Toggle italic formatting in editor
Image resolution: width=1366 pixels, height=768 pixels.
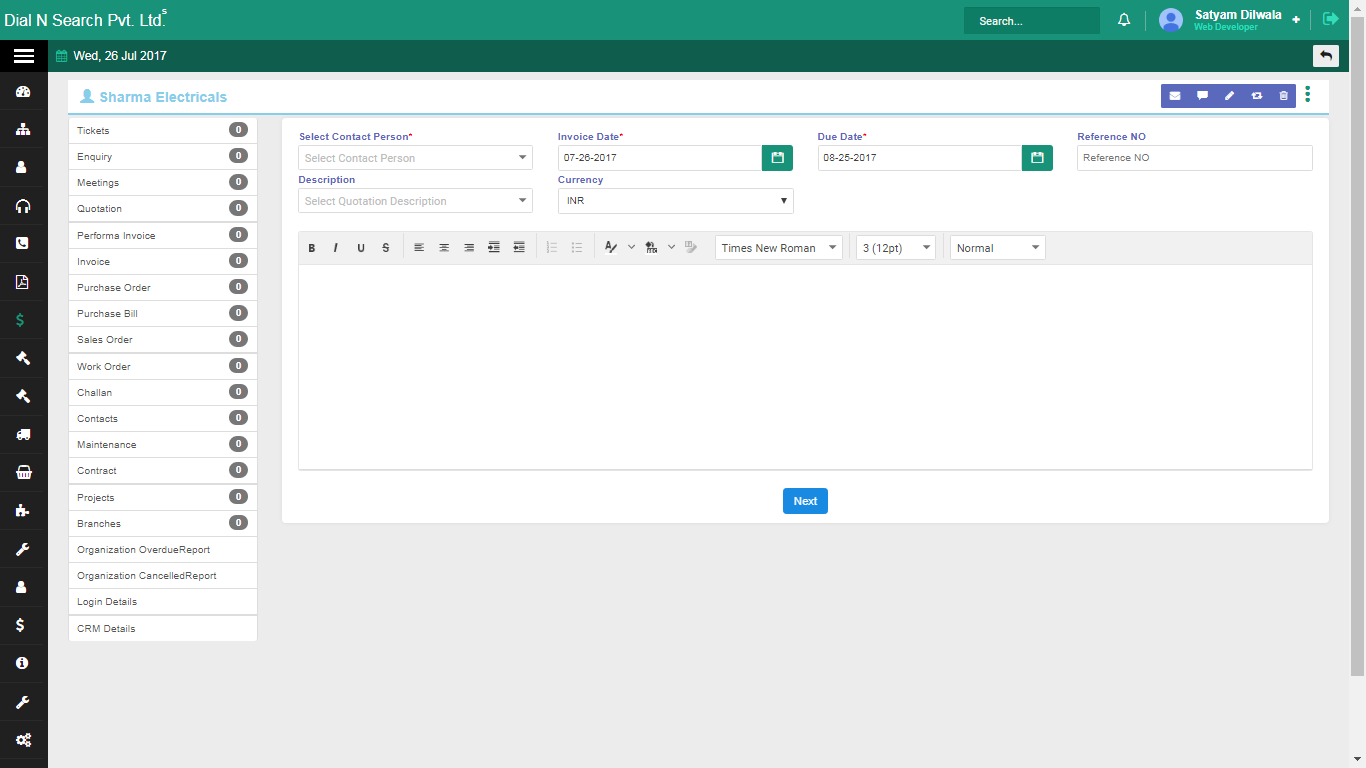pos(336,248)
